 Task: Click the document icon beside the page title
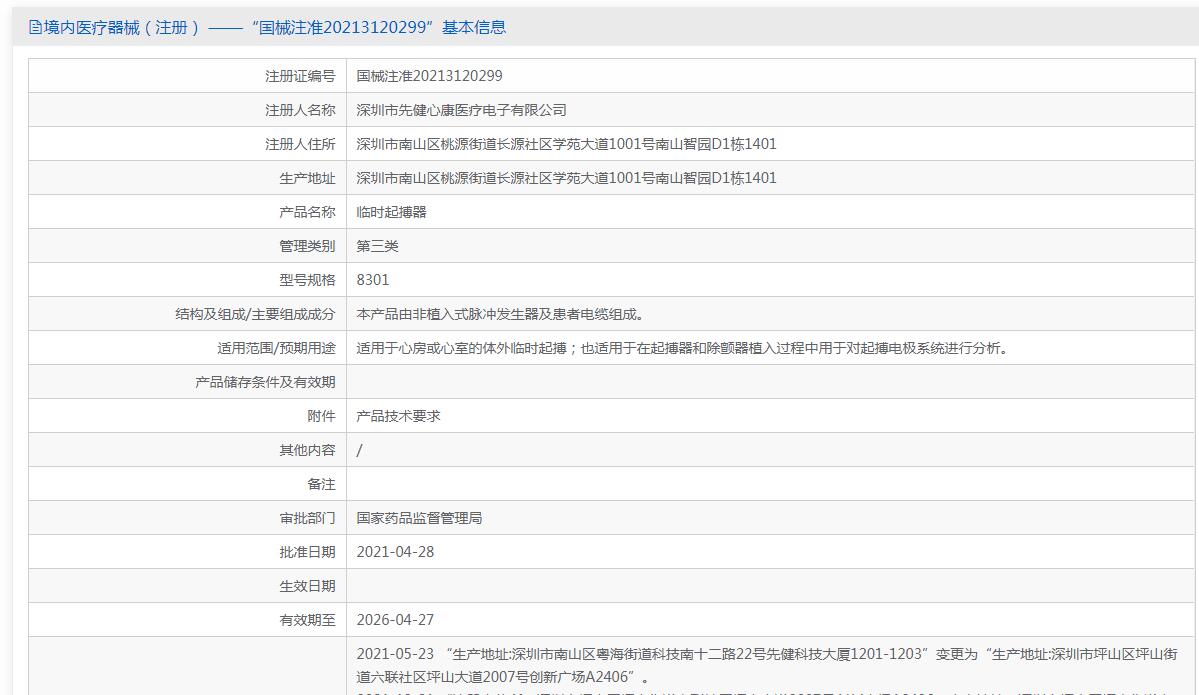(34, 28)
